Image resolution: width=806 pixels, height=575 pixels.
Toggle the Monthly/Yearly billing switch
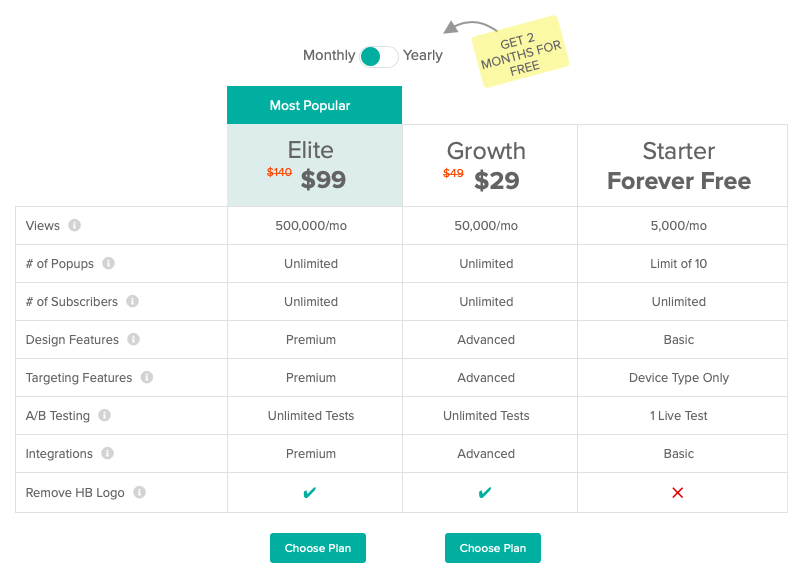[379, 57]
